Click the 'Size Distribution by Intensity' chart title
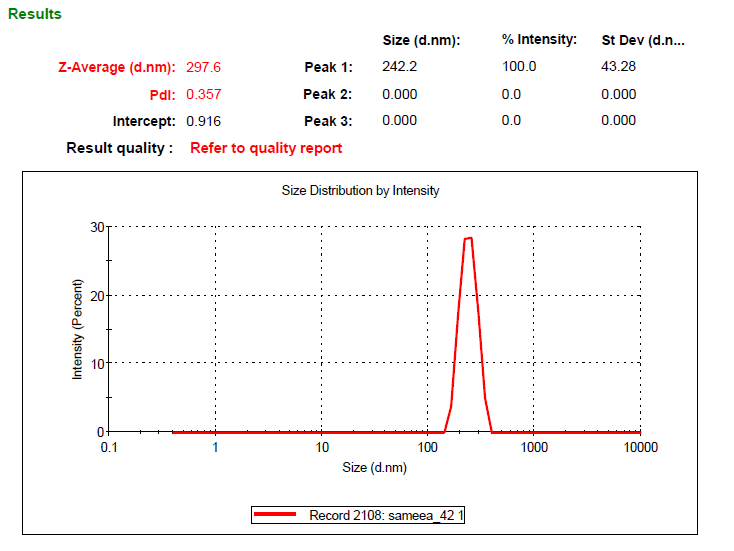Screen dimensions: 734x551 pyautogui.click(x=360, y=190)
